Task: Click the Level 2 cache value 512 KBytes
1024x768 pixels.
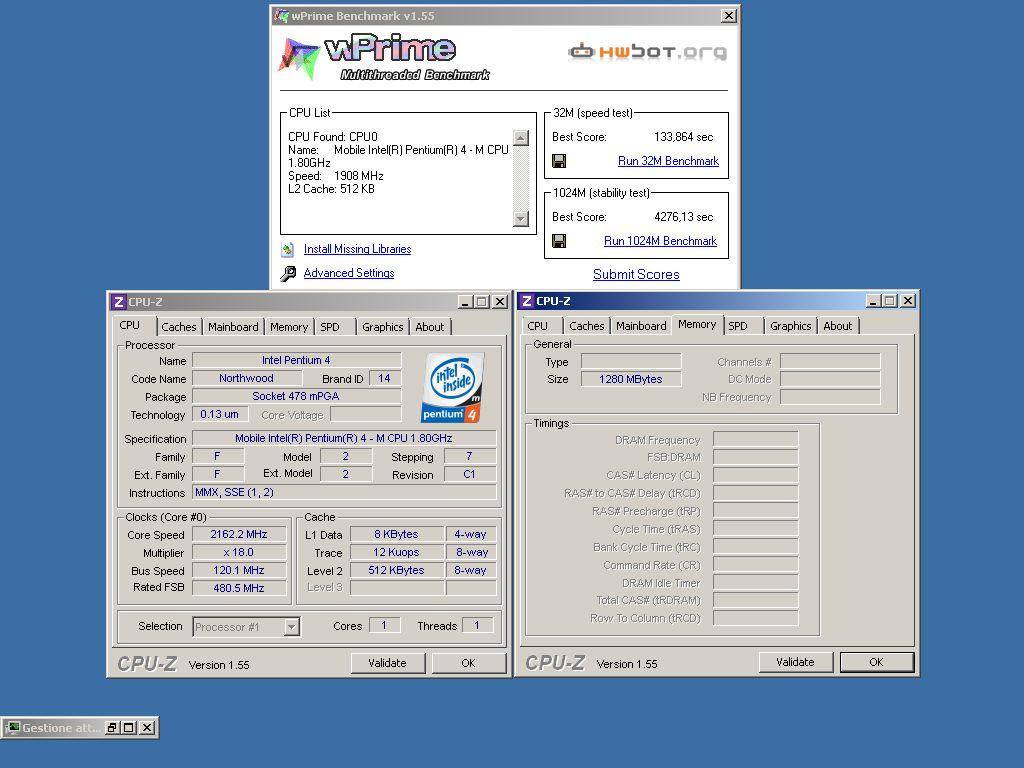Action: point(397,571)
